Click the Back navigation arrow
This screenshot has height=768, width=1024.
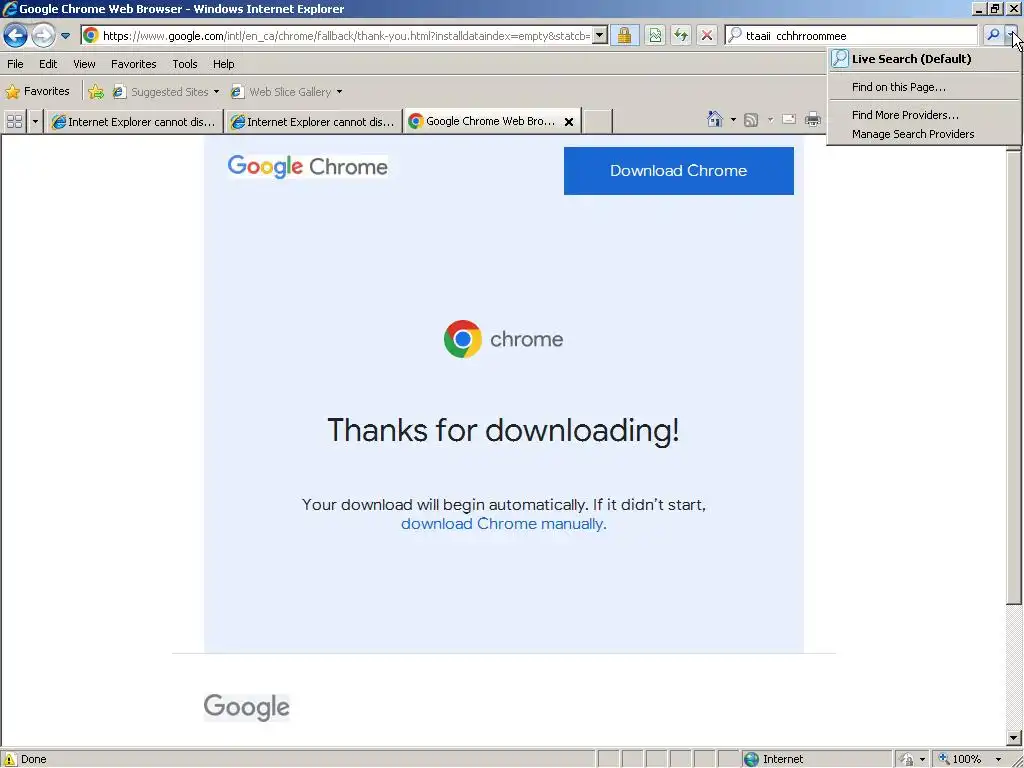[x=15, y=35]
